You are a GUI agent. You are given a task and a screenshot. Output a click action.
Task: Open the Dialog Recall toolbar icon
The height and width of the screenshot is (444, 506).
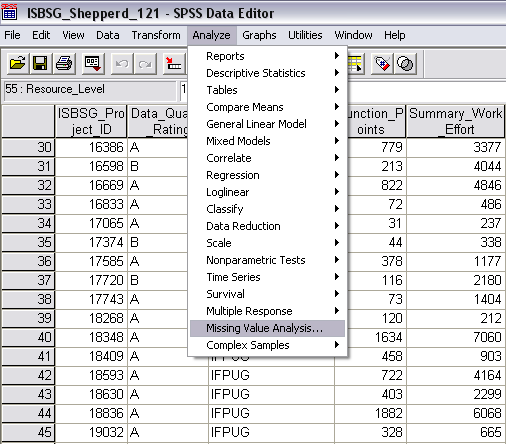click(x=92, y=63)
